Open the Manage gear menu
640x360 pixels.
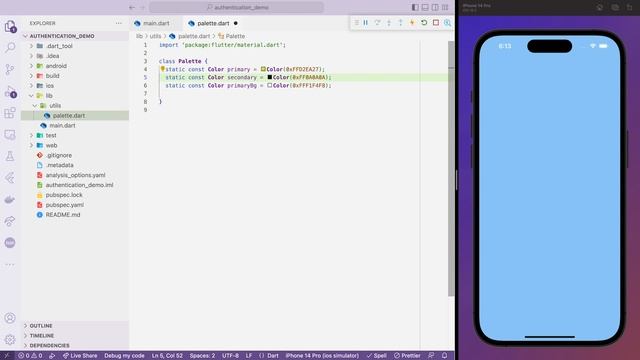coord(10,339)
